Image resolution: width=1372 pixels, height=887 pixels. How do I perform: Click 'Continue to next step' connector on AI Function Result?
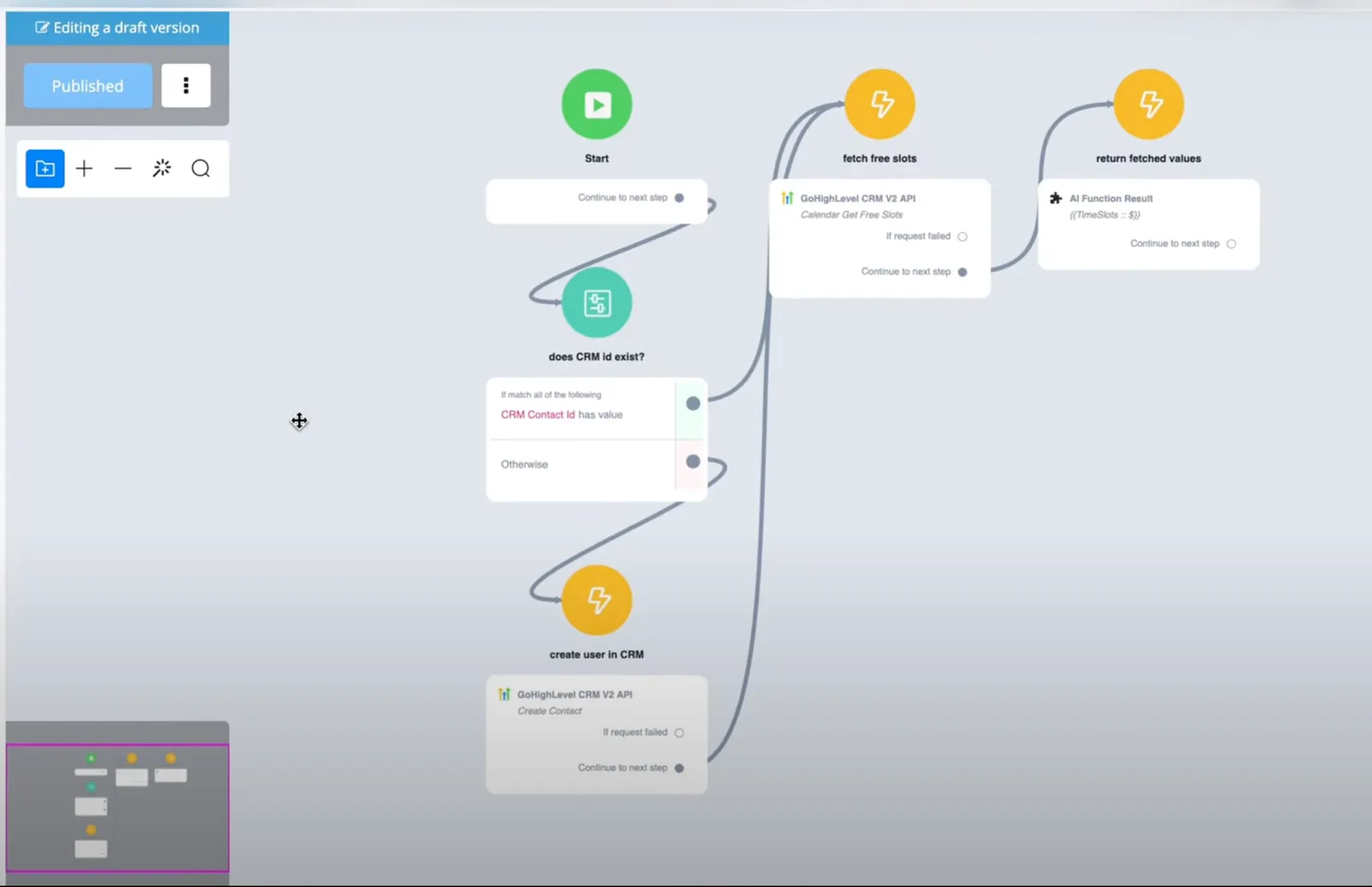(1231, 244)
